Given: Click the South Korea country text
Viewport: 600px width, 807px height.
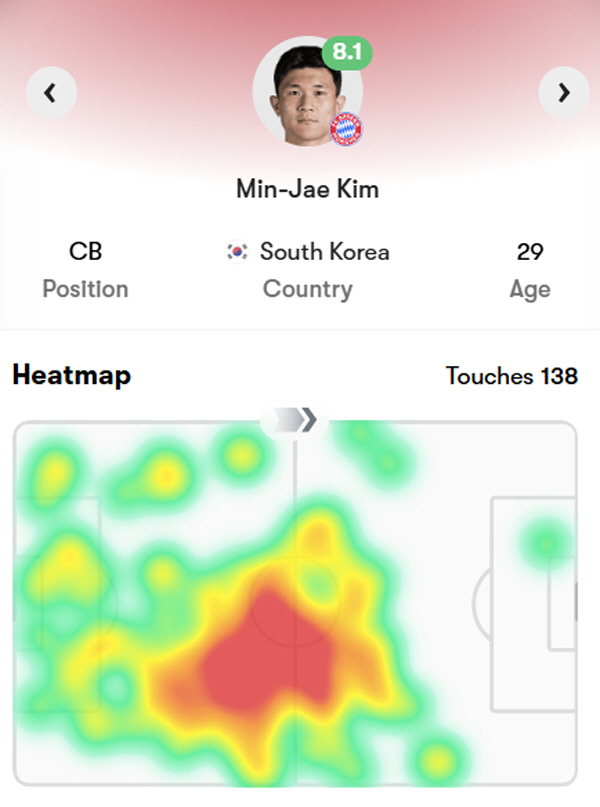Looking at the screenshot, I should click(x=324, y=251).
